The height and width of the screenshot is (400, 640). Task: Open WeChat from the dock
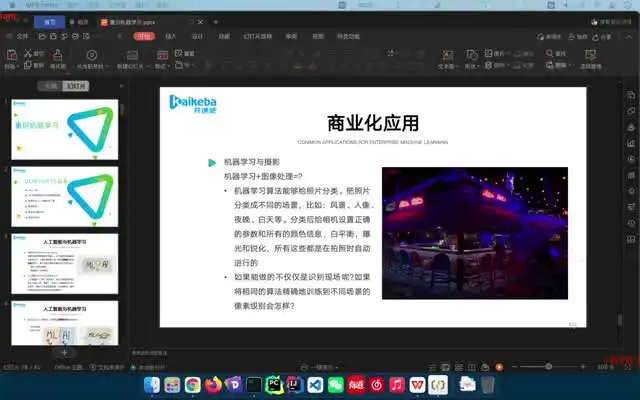(335, 384)
